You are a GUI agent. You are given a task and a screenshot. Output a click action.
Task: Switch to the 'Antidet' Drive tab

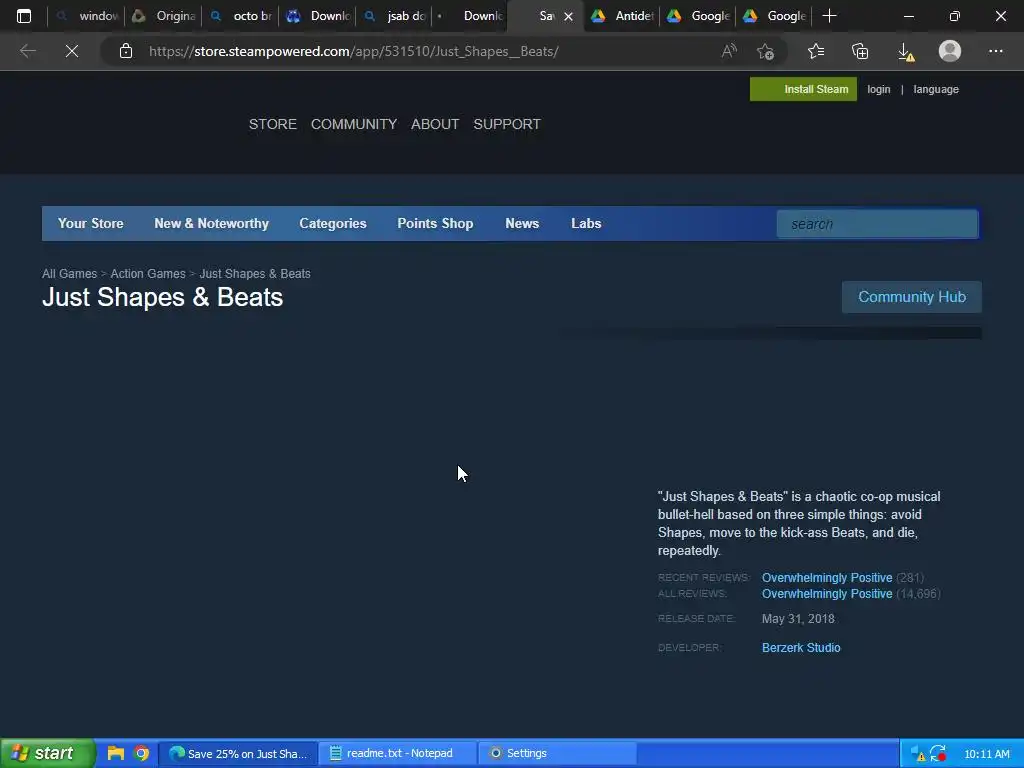622,16
